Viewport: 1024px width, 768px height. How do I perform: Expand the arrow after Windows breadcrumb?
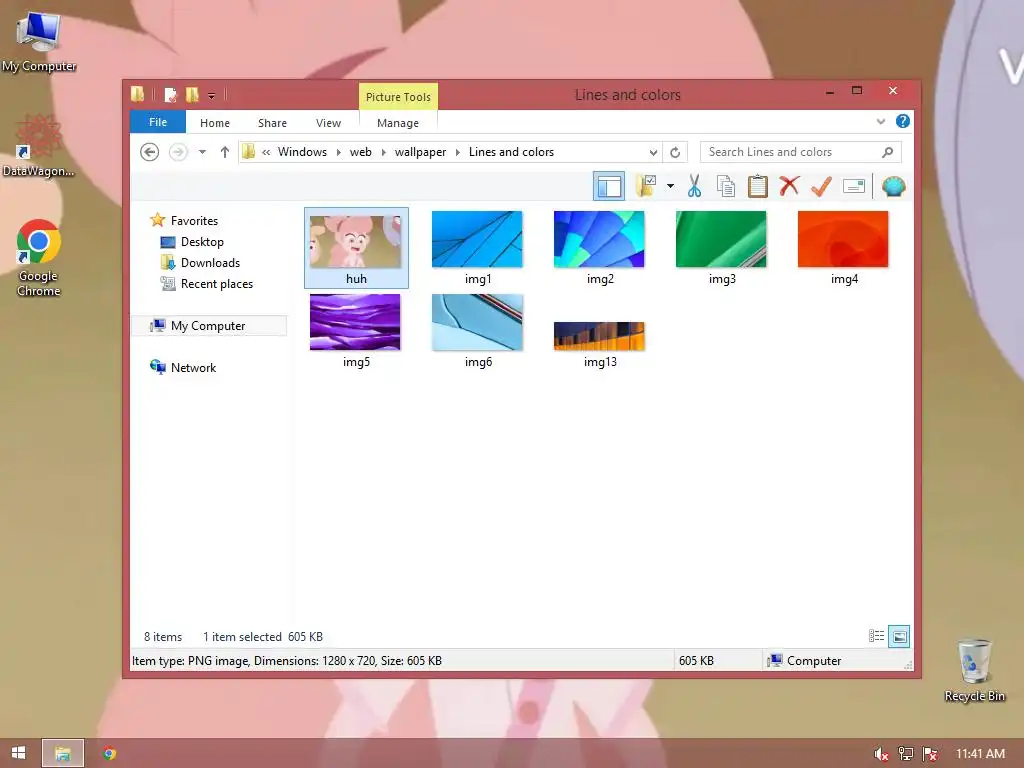point(338,152)
